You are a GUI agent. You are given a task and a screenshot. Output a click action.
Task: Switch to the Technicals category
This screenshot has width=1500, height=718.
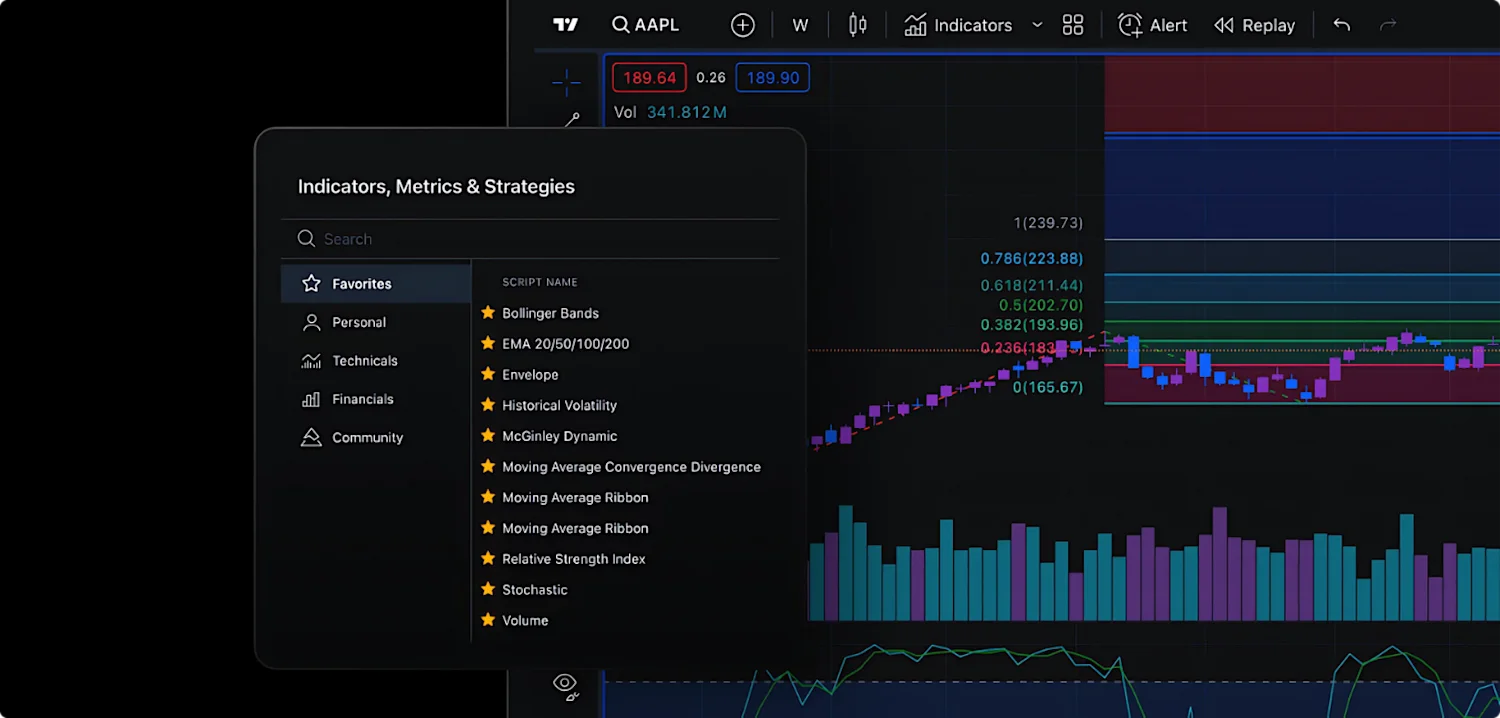[364, 360]
